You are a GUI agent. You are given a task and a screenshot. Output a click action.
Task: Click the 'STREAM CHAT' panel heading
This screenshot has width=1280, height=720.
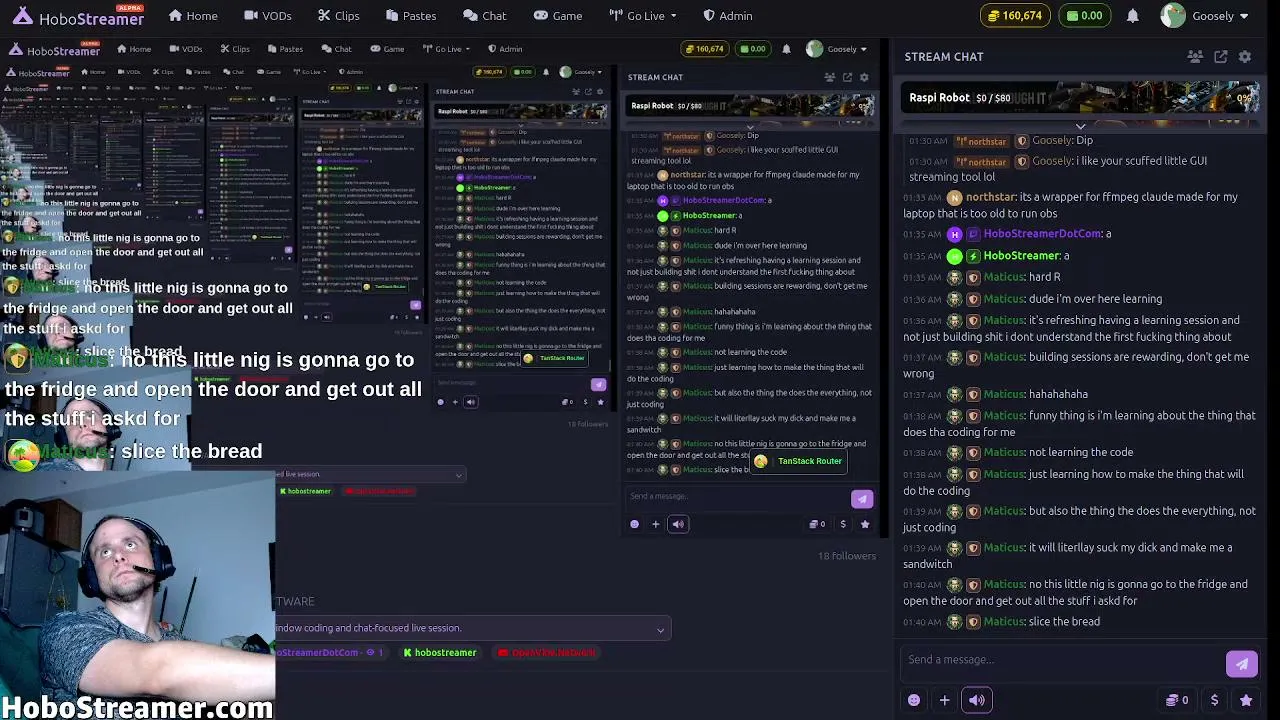(x=944, y=57)
